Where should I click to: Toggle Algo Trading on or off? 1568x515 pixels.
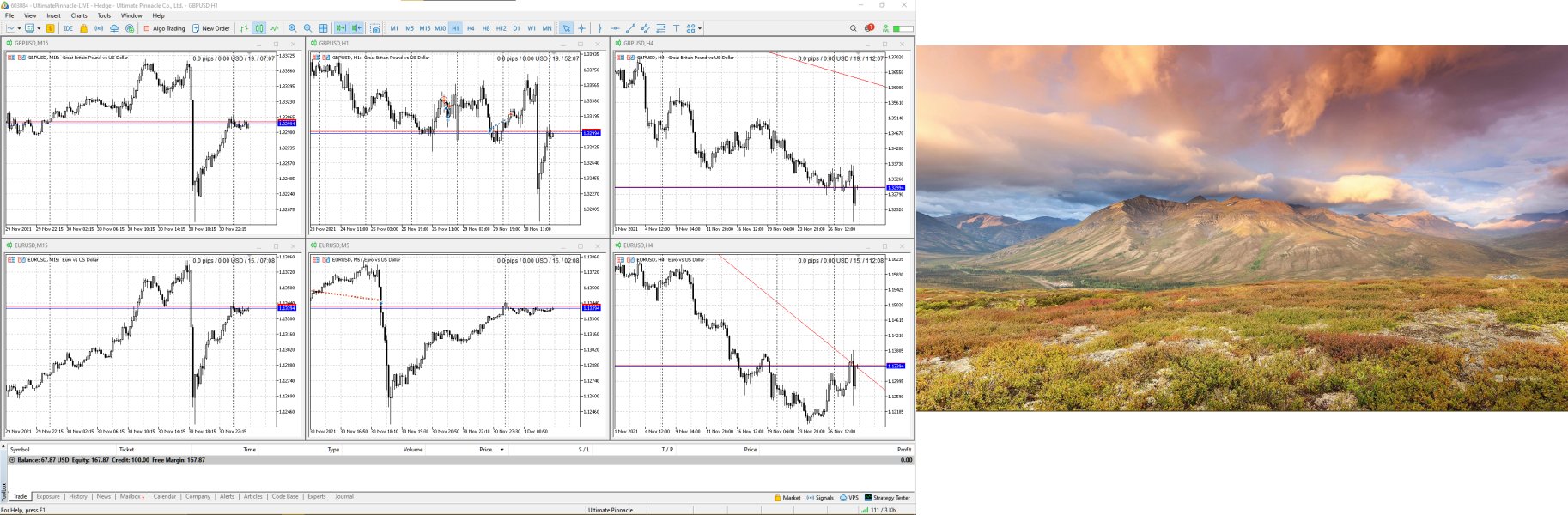[164, 28]
